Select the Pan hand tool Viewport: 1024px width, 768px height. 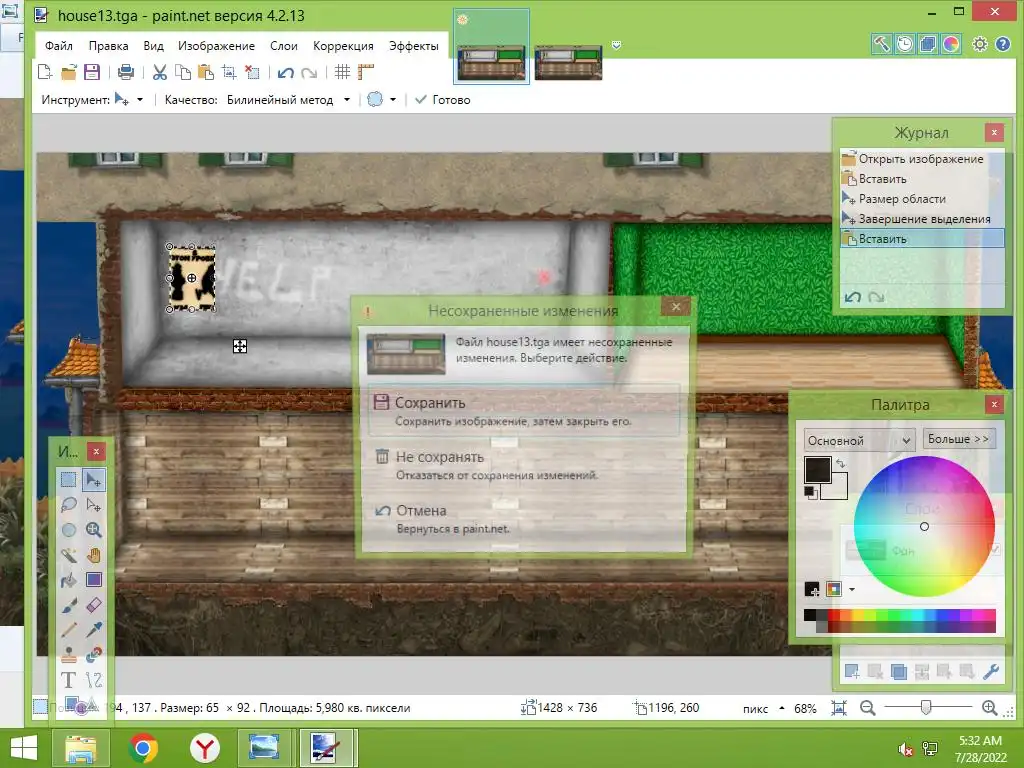(x=93, y=555)
